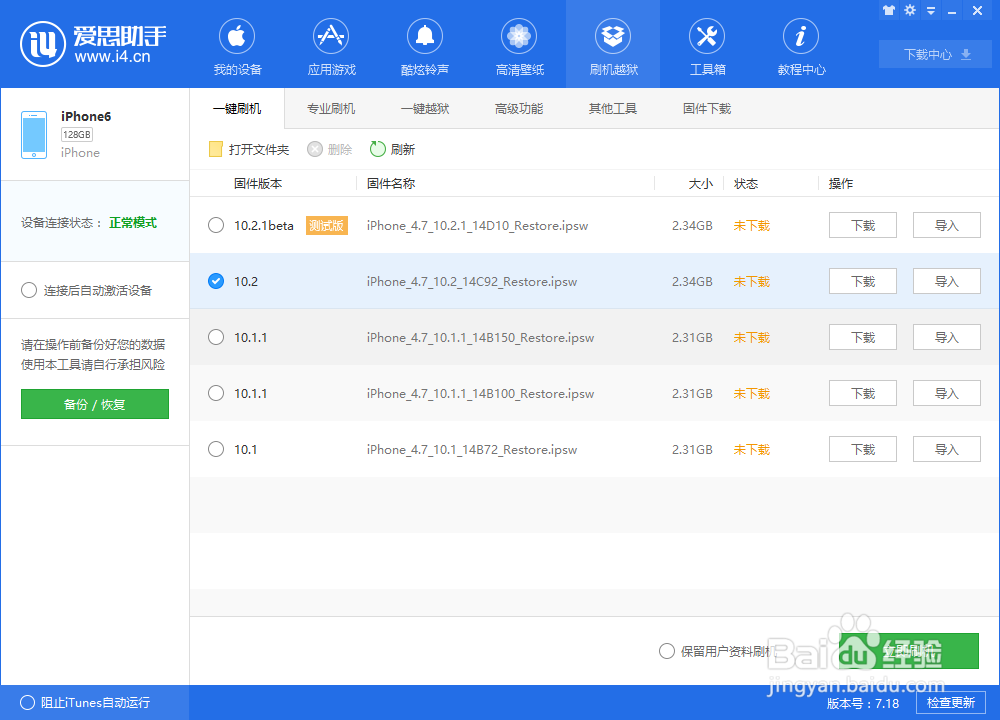Open the 下载中心 download center

(935, 54)
